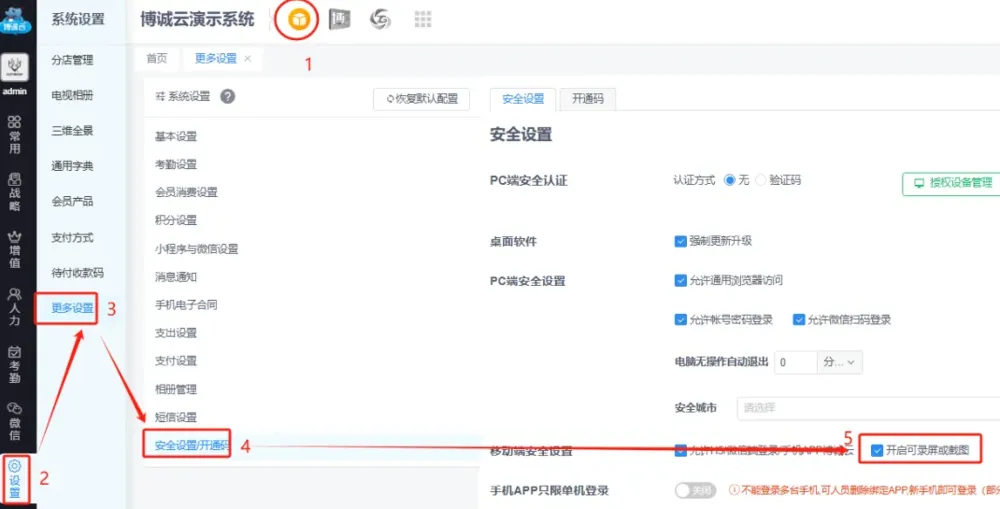The image size is (1000, 509).
Task: Open 设置 gear in left sidebar
Action: click(x=15, y=479)
